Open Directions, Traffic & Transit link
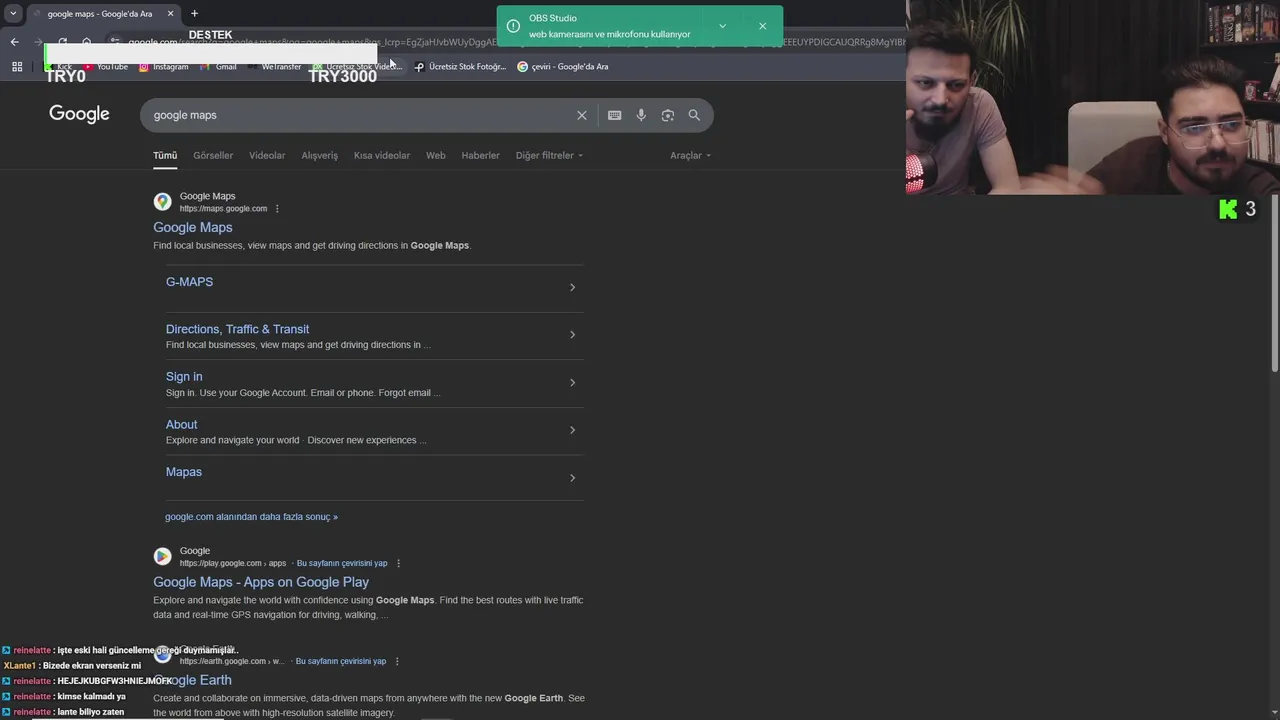The image size is (1280, 720). 237,329
